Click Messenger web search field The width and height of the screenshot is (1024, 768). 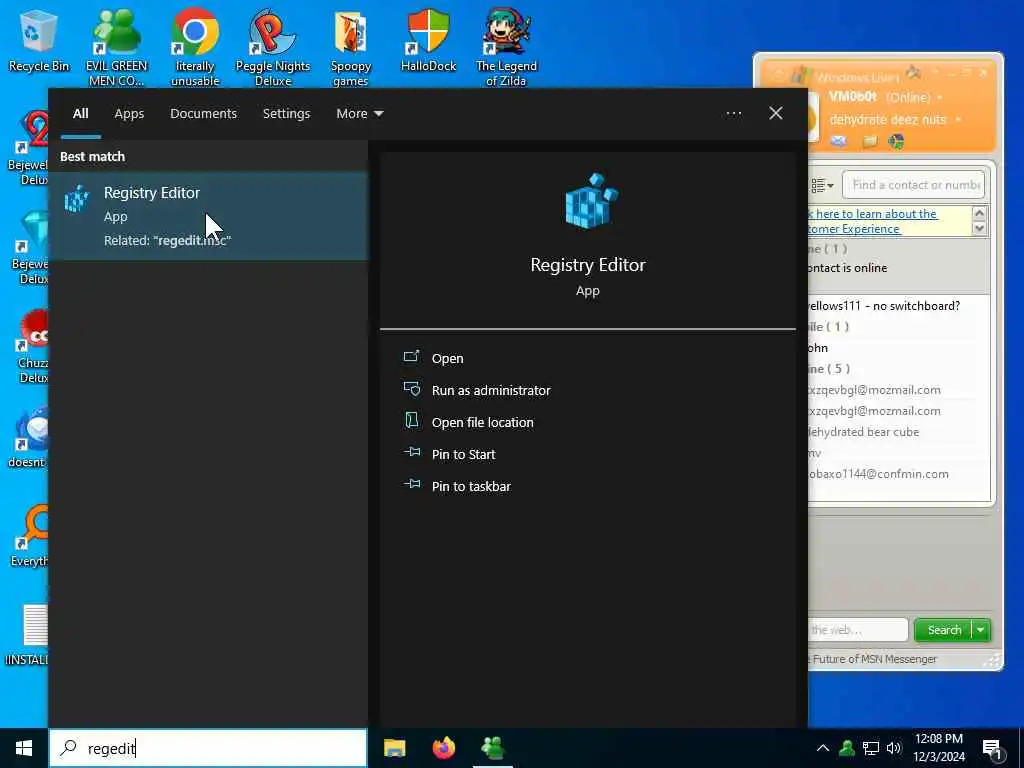[x=857, y=630]
